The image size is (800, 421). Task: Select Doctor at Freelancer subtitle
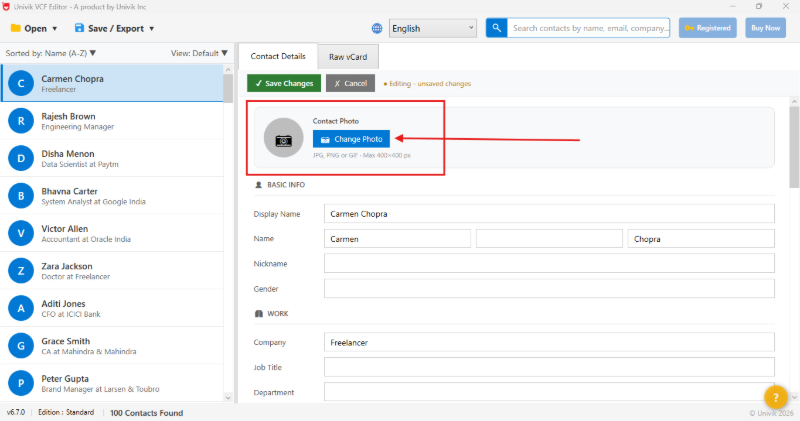coord(76,277)
